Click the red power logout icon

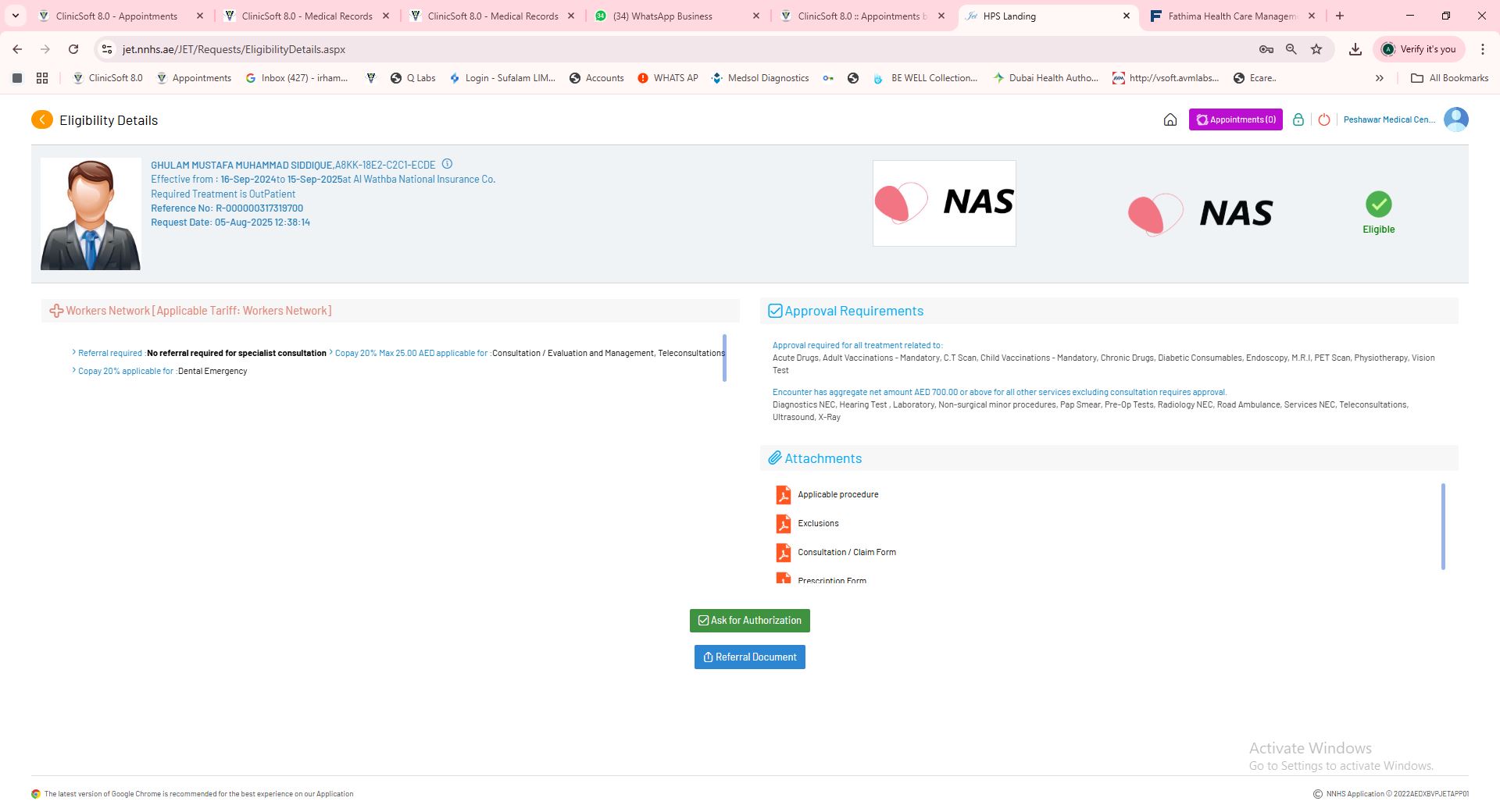pos(1324,119)
